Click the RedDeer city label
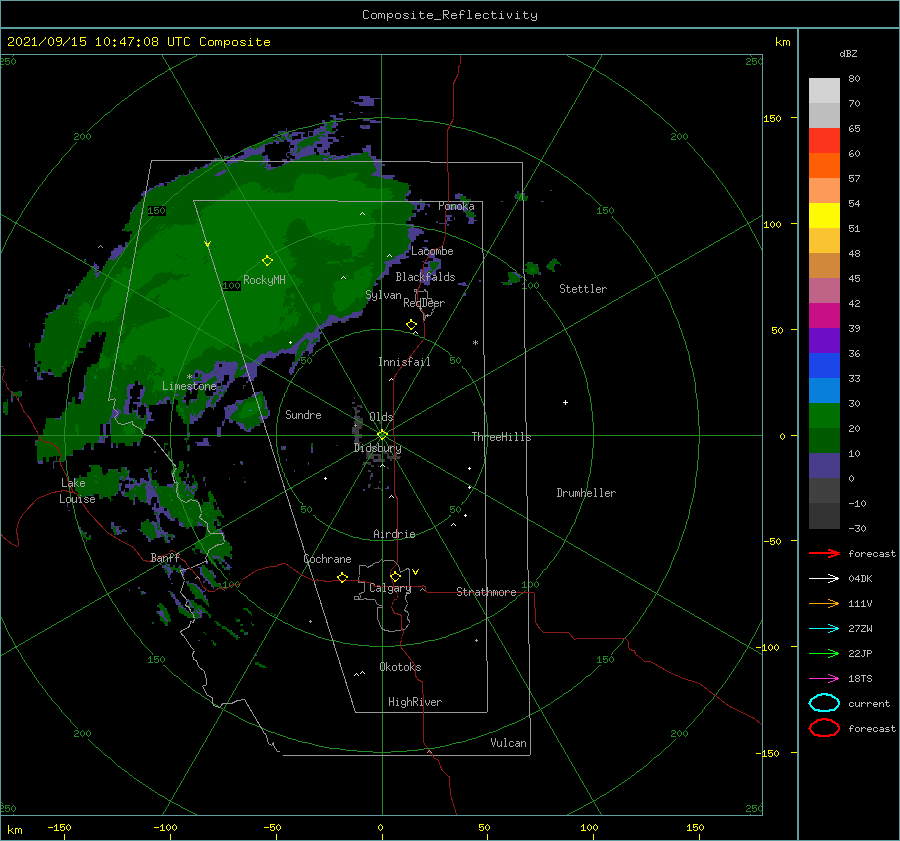This screenshot has height=841, width=900. (424, 303)
